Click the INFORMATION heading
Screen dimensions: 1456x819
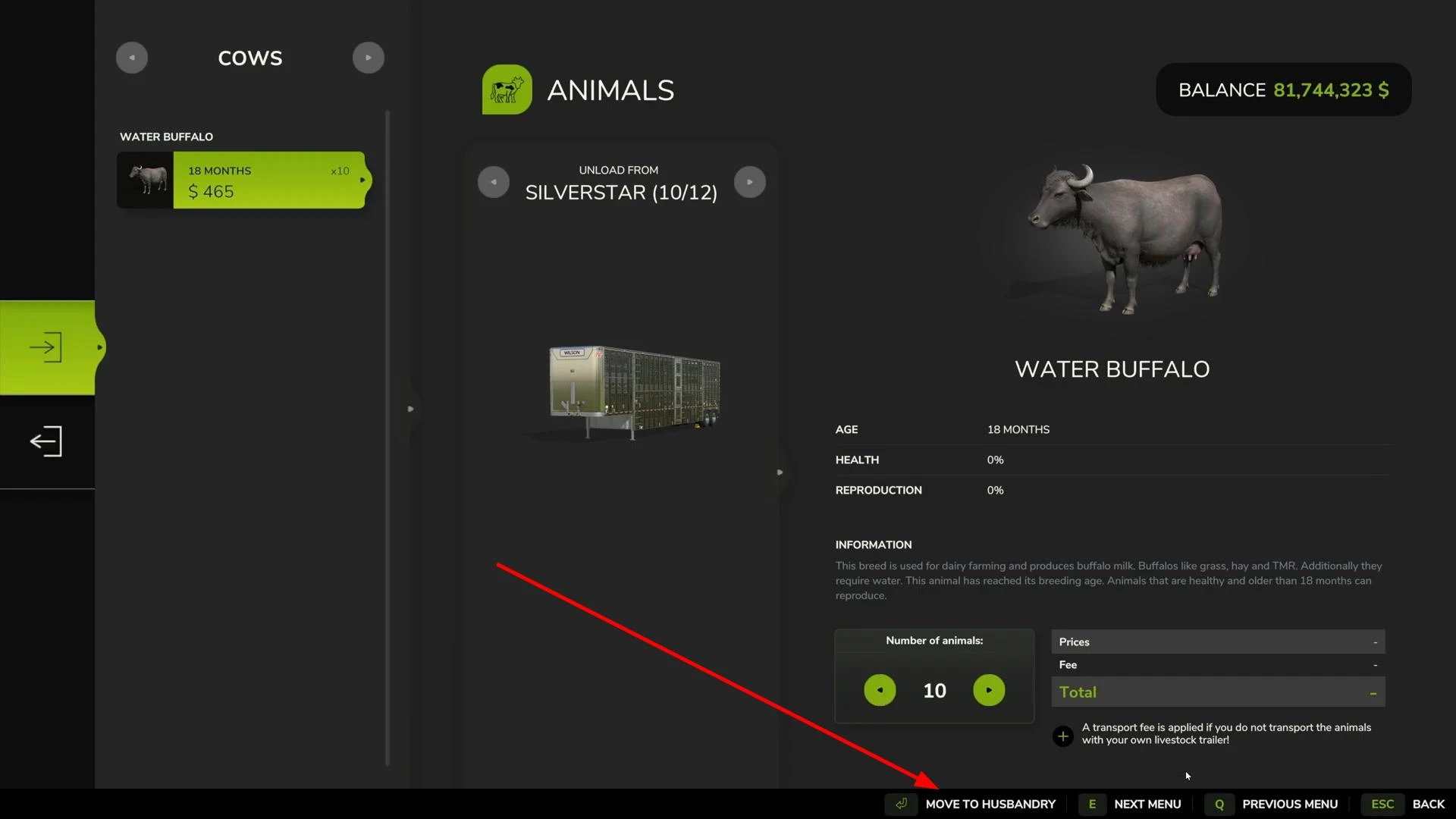point(874,544)
